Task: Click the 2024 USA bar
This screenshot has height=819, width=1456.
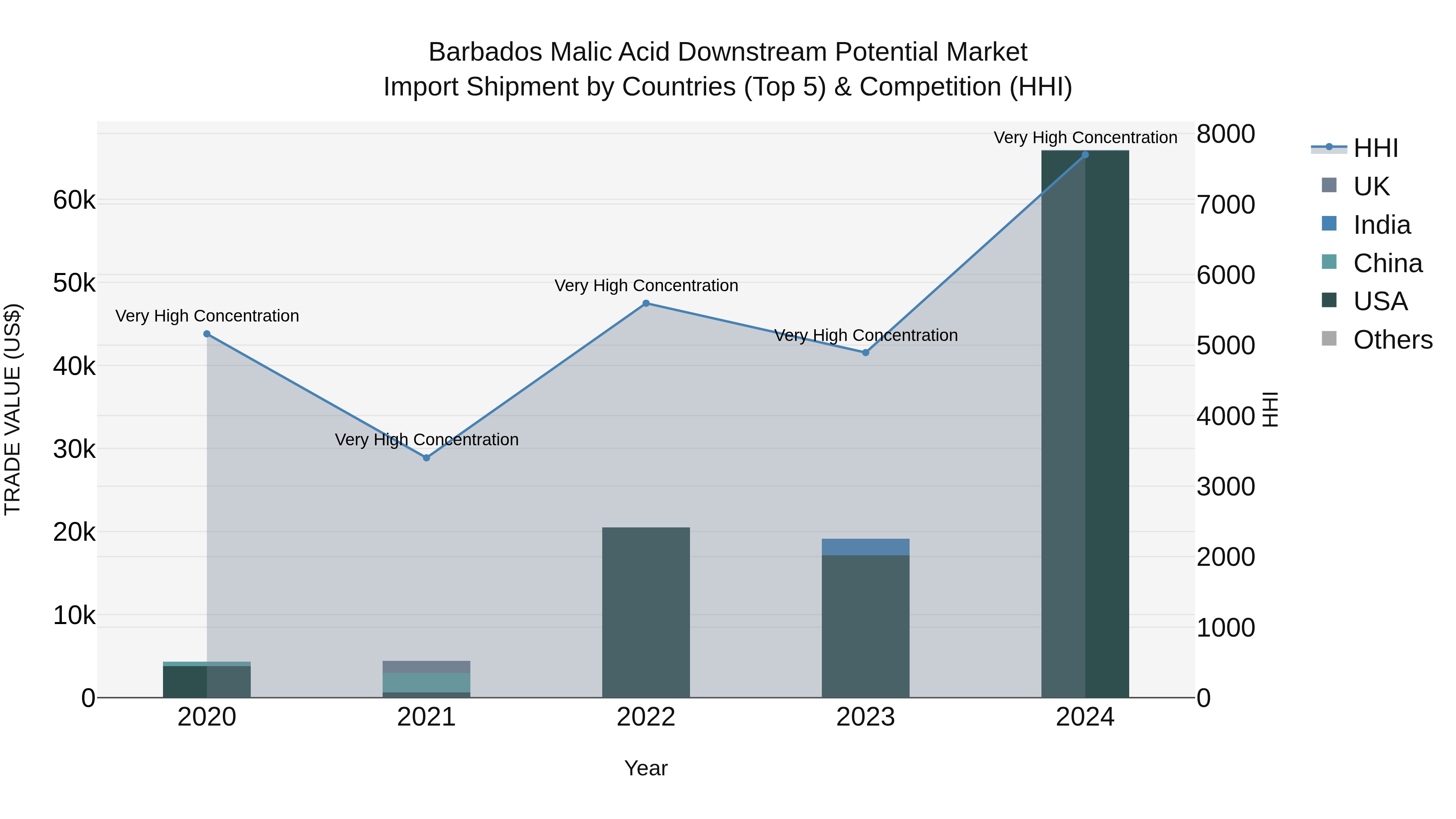Action: click(x=1085, y=424)
